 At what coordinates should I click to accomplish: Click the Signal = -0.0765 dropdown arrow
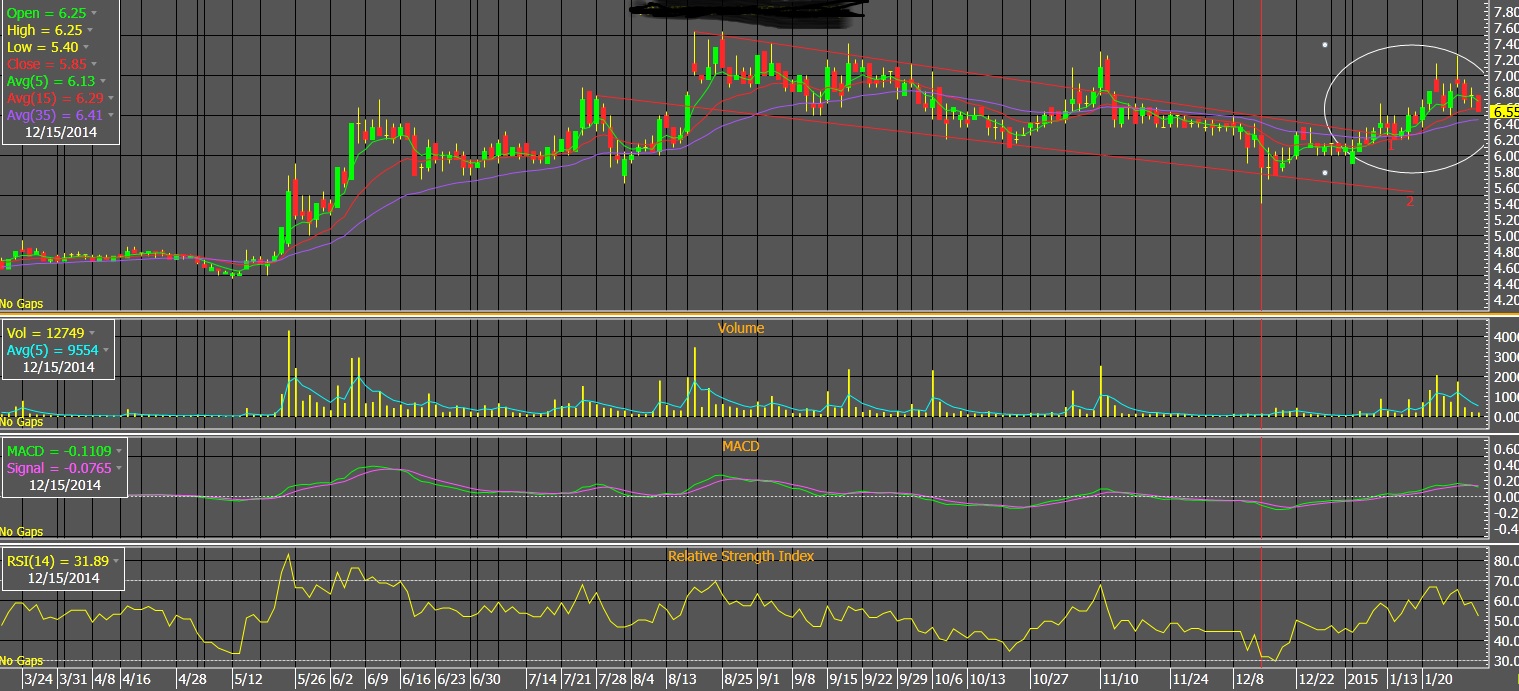click(119, 467)
